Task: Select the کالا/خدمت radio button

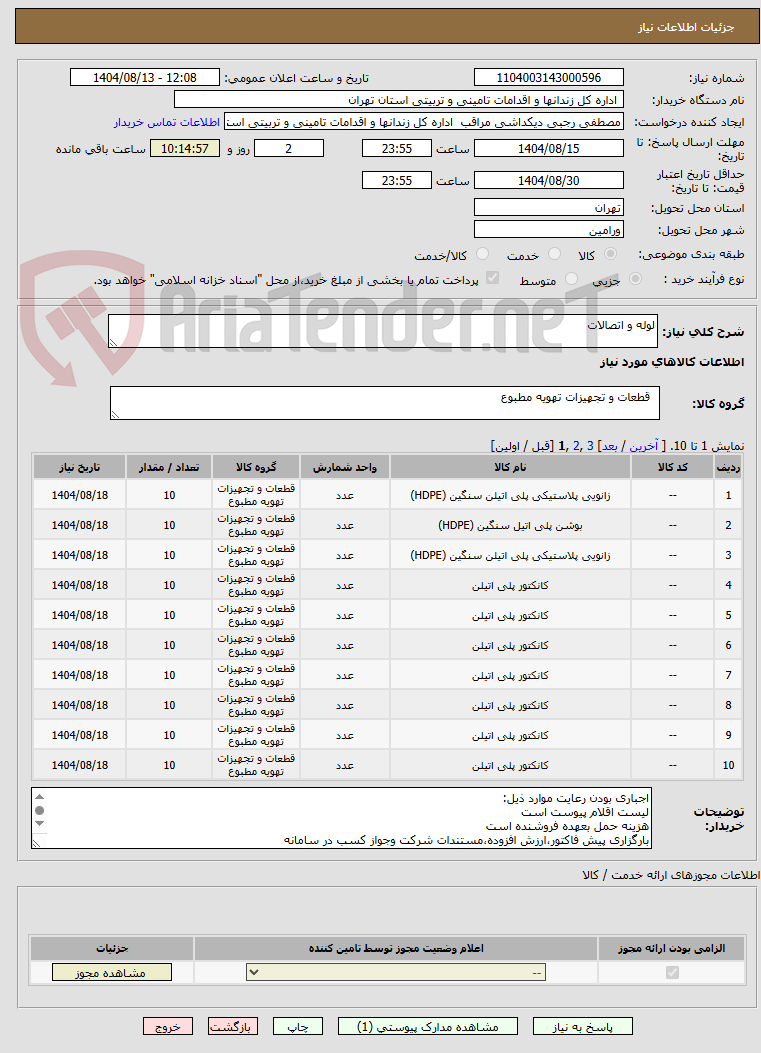Action: point(482,254)
